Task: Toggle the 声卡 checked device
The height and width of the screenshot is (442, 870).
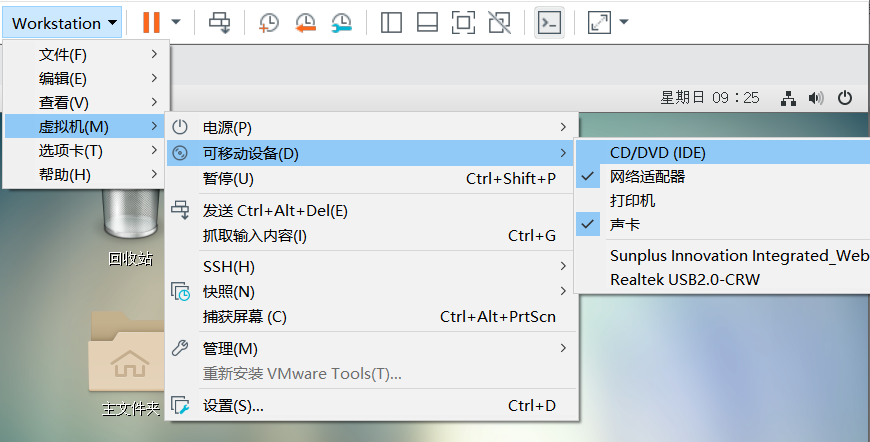Action: tap(723, 224)
